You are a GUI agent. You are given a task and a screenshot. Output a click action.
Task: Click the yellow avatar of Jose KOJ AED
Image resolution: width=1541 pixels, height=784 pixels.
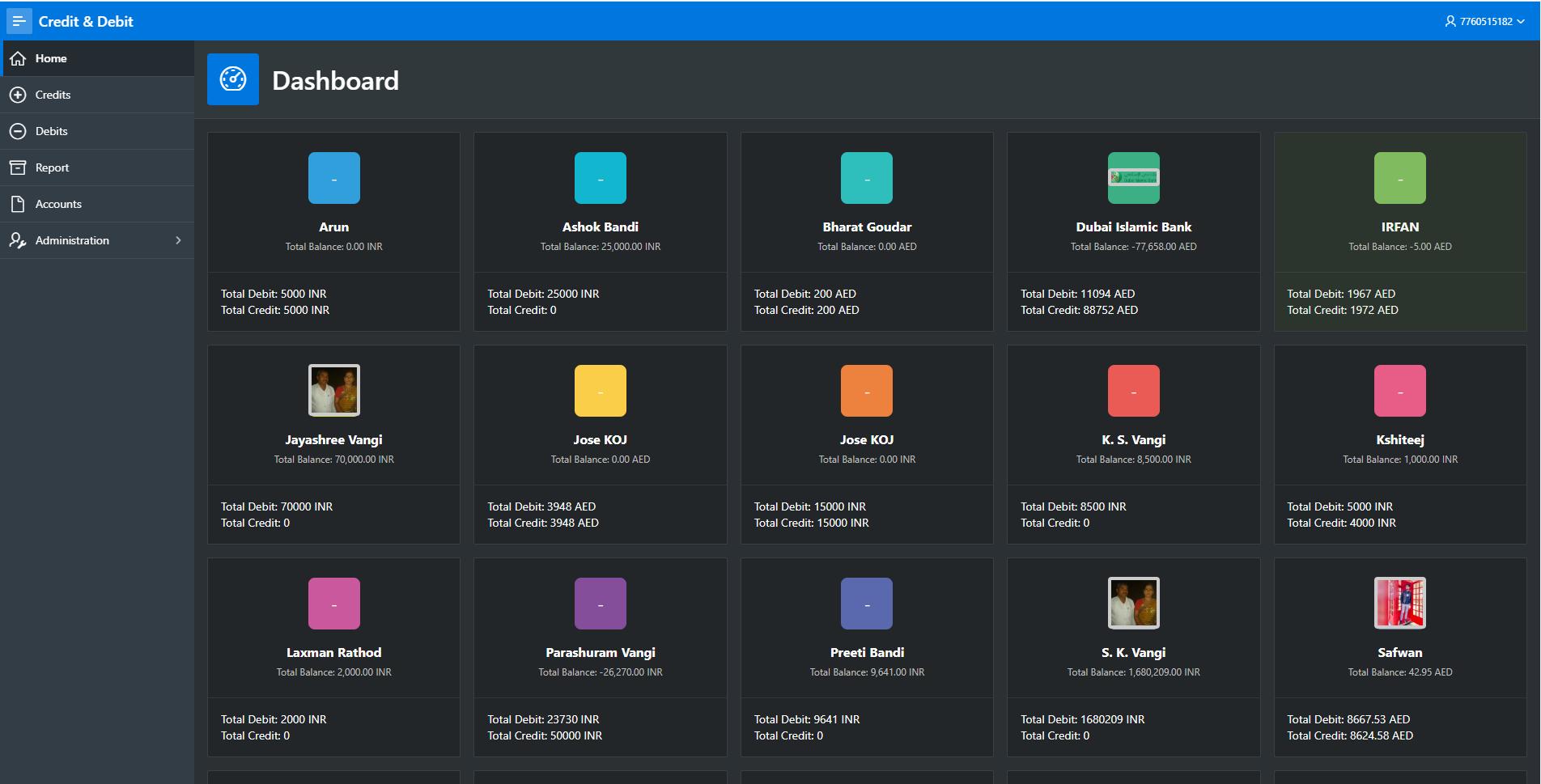coord(601,391)
